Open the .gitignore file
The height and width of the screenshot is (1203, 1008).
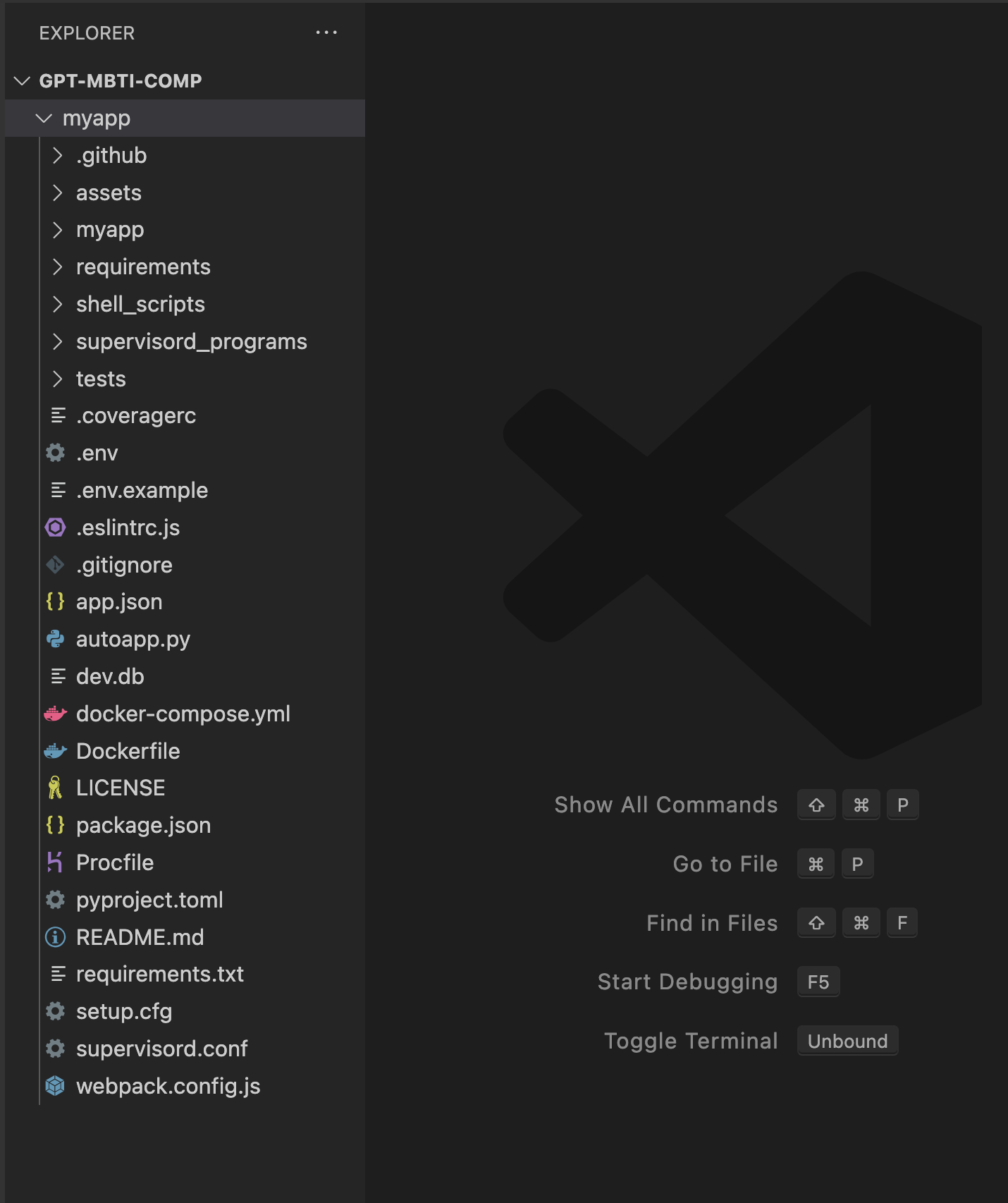tap(185, 565)
